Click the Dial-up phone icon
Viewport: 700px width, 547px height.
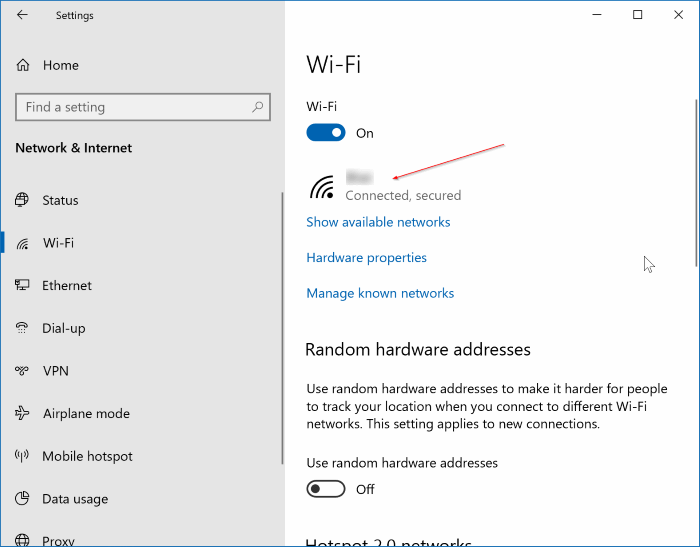click(22, 328)
